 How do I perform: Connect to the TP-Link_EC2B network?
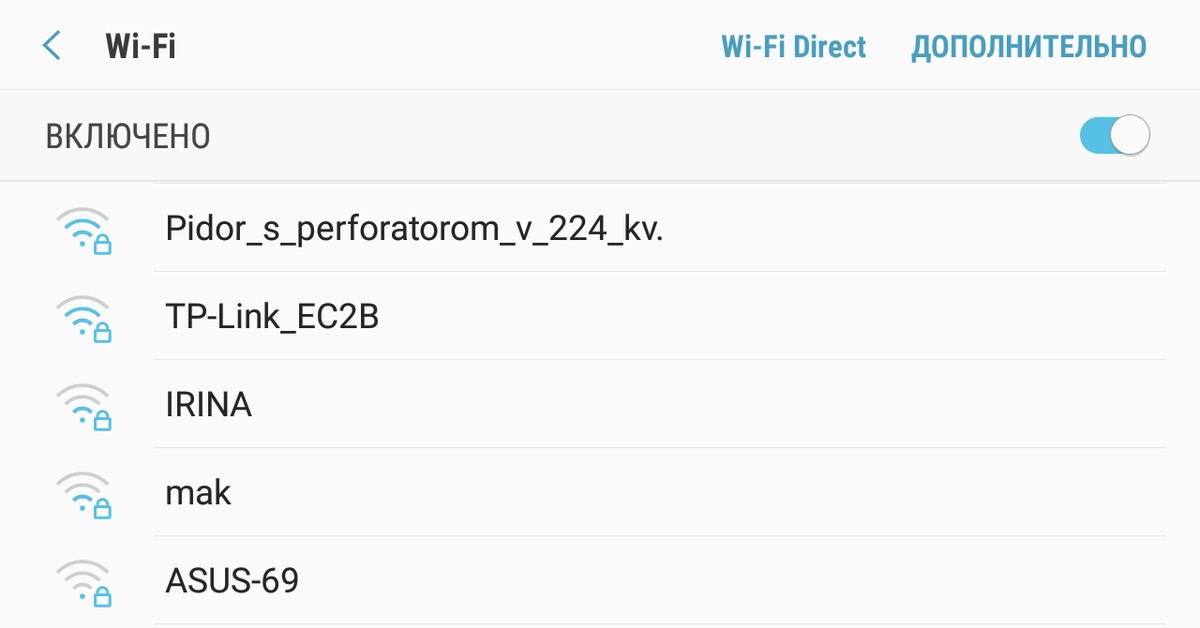click(273, 316)
